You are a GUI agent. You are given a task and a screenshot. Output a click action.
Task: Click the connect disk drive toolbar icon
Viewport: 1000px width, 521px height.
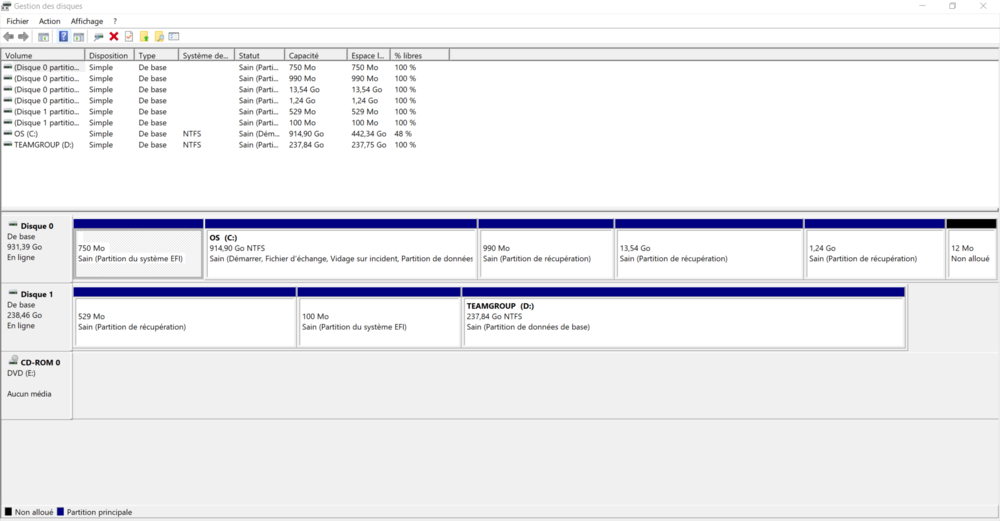[98, 37]
